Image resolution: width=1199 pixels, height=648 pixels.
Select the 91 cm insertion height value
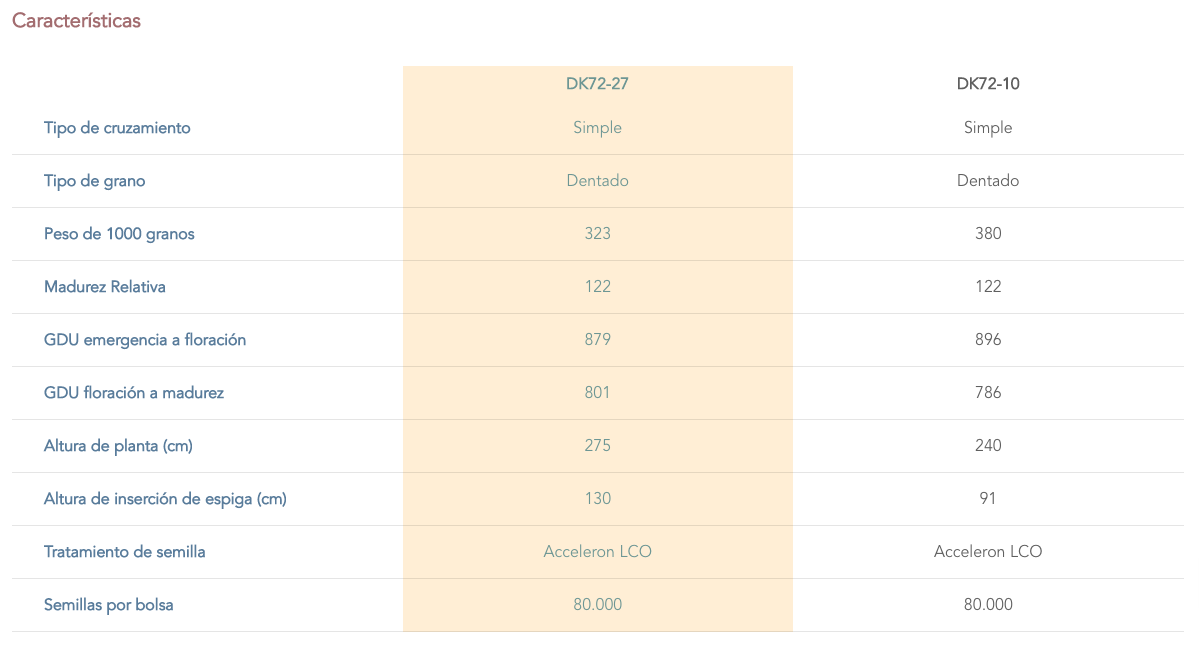(x=988, y=499)
